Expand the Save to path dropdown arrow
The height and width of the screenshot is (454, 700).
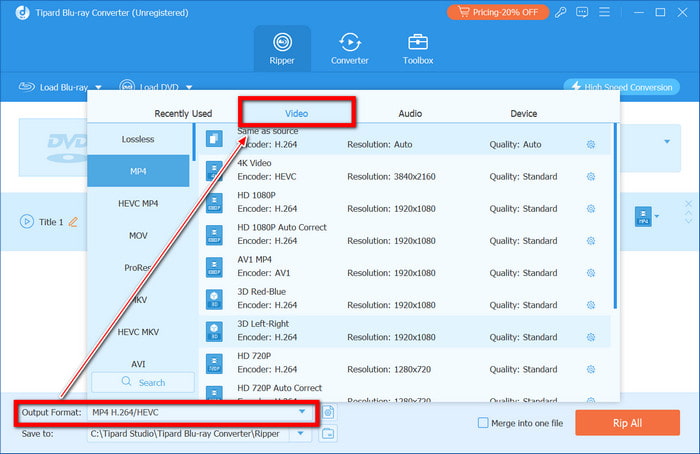tap(300, 433)
